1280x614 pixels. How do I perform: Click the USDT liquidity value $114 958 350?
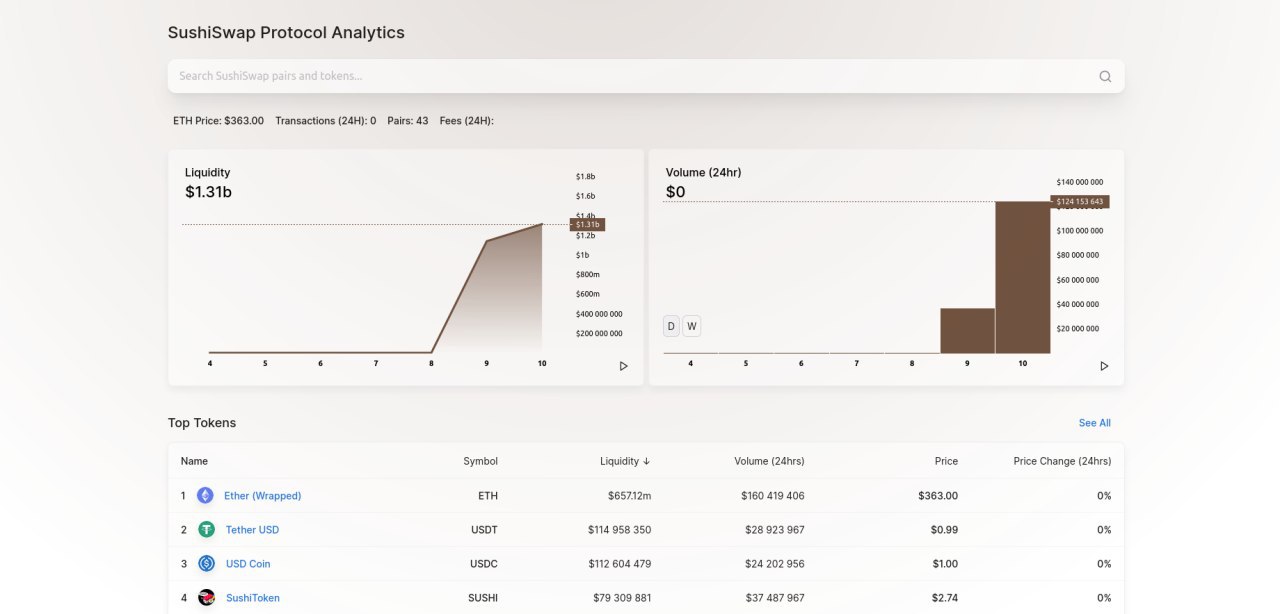pyautogui.click(x=620, y=529)
